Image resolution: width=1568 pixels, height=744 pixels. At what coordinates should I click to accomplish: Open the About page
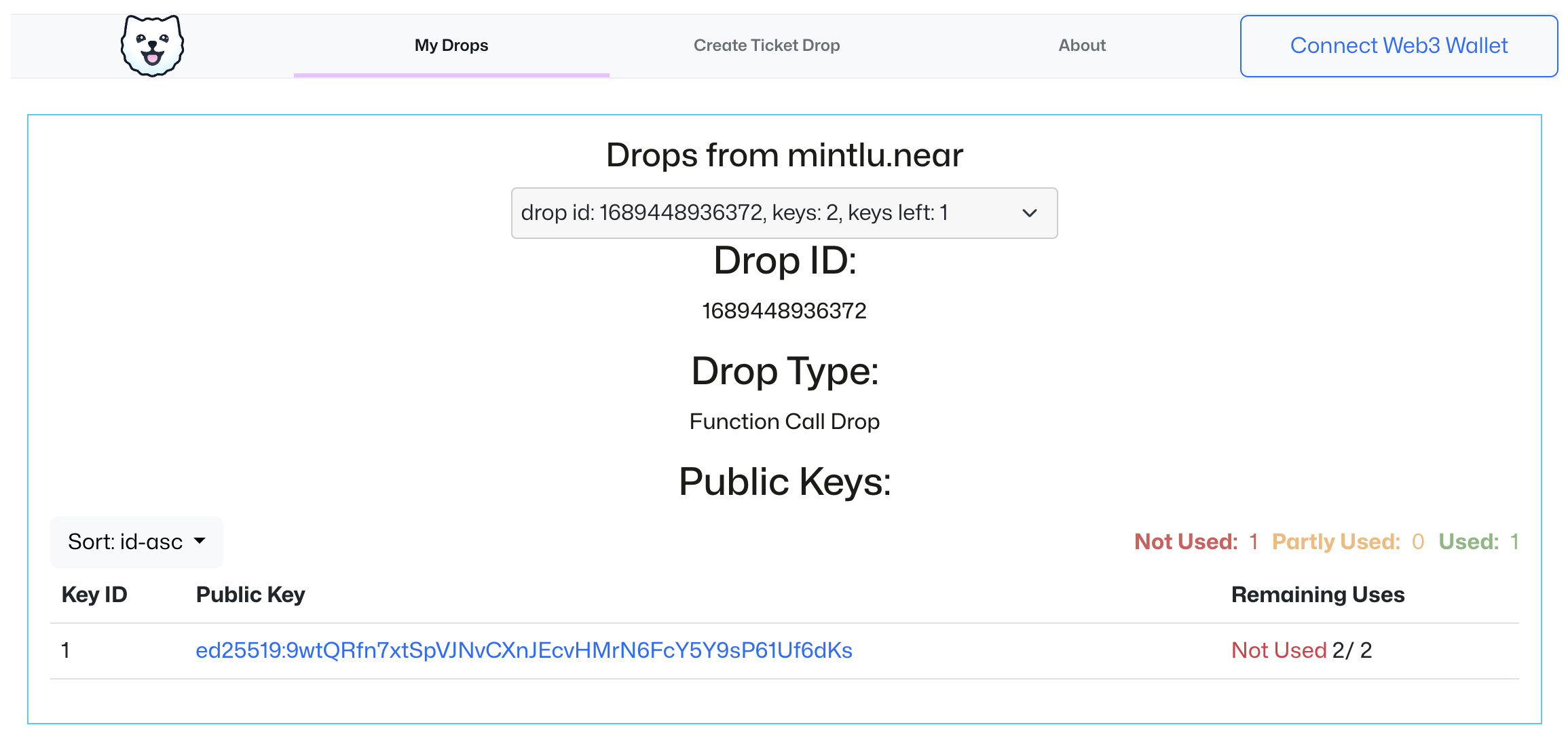coord(1082,45)
